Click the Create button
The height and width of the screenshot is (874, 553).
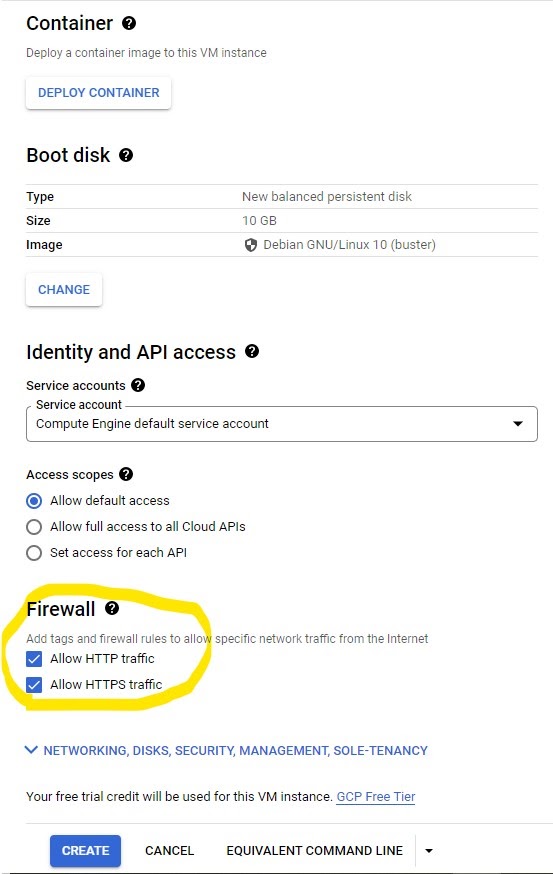tap(85, 851)
